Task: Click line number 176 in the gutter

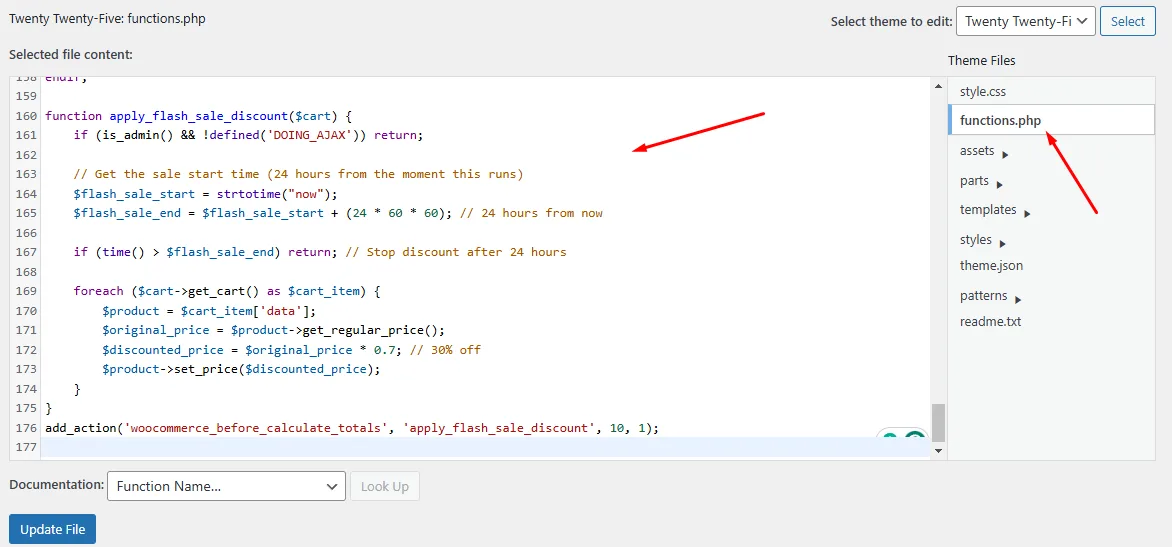Action: pos(26,427)
